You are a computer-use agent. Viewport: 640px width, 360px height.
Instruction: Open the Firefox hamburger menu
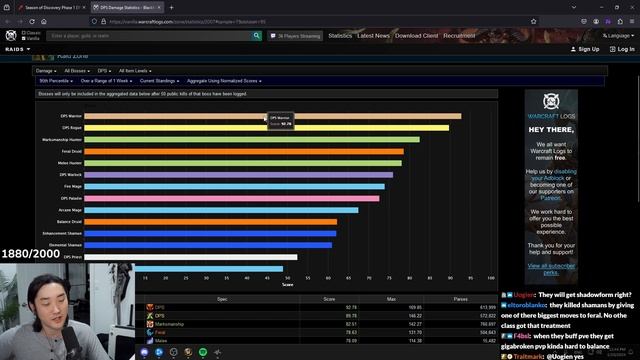(x=632, y=21)
